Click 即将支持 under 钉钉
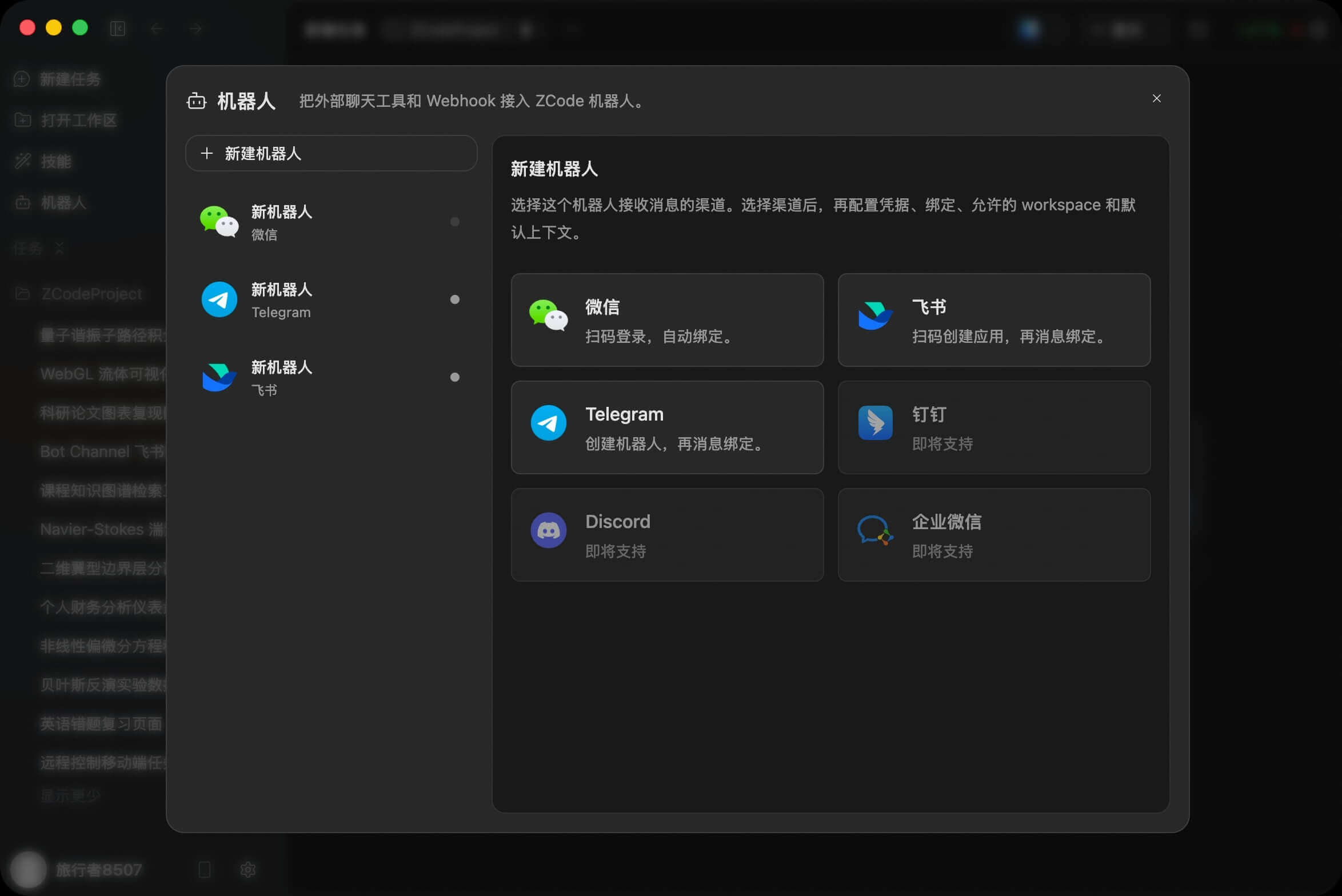This screenshot has width=1342, height=896. tap(942, 443)
